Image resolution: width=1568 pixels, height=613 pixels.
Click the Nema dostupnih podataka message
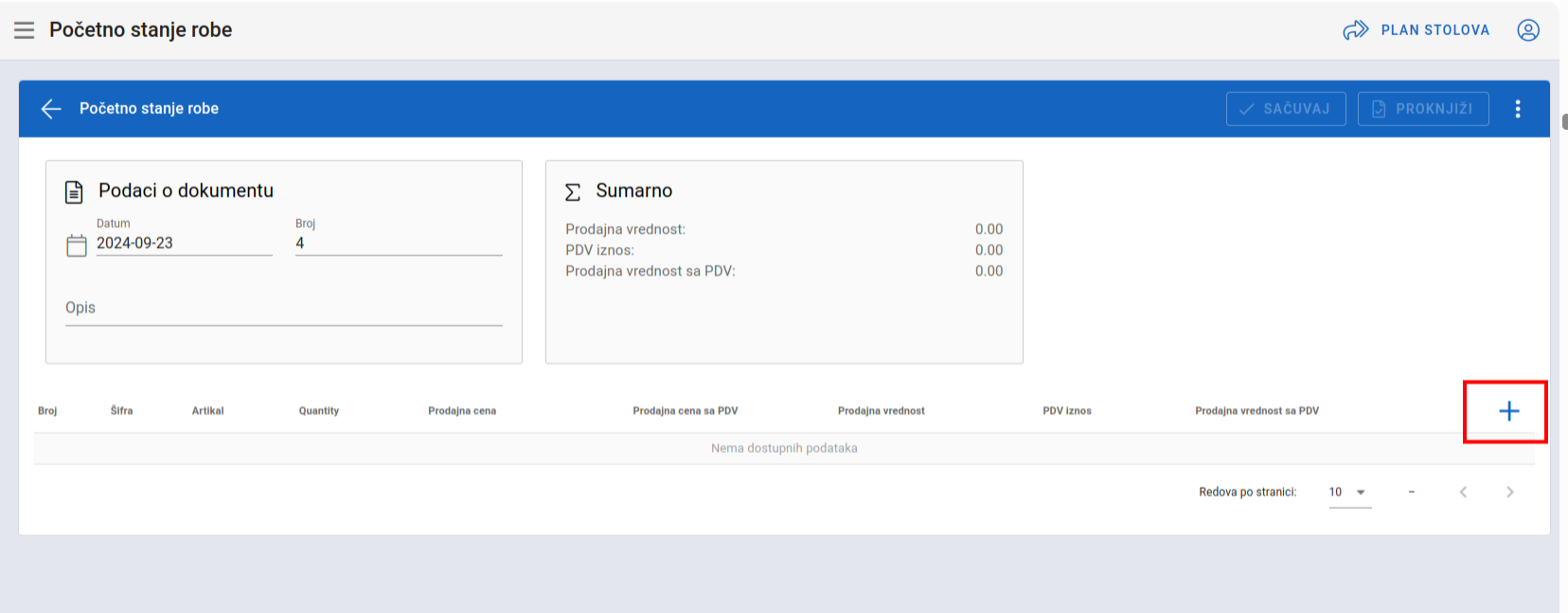coord(784,448)
